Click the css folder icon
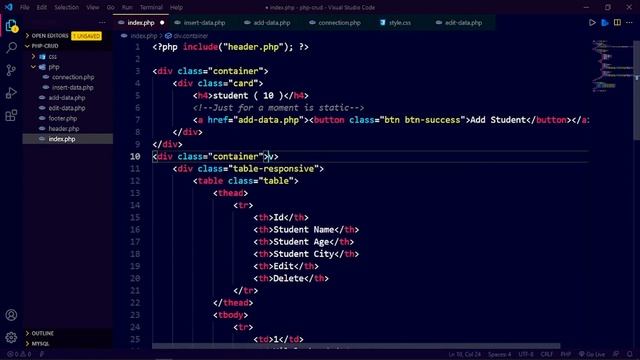This screenshot has width=640, height=360. click(42, 57)
